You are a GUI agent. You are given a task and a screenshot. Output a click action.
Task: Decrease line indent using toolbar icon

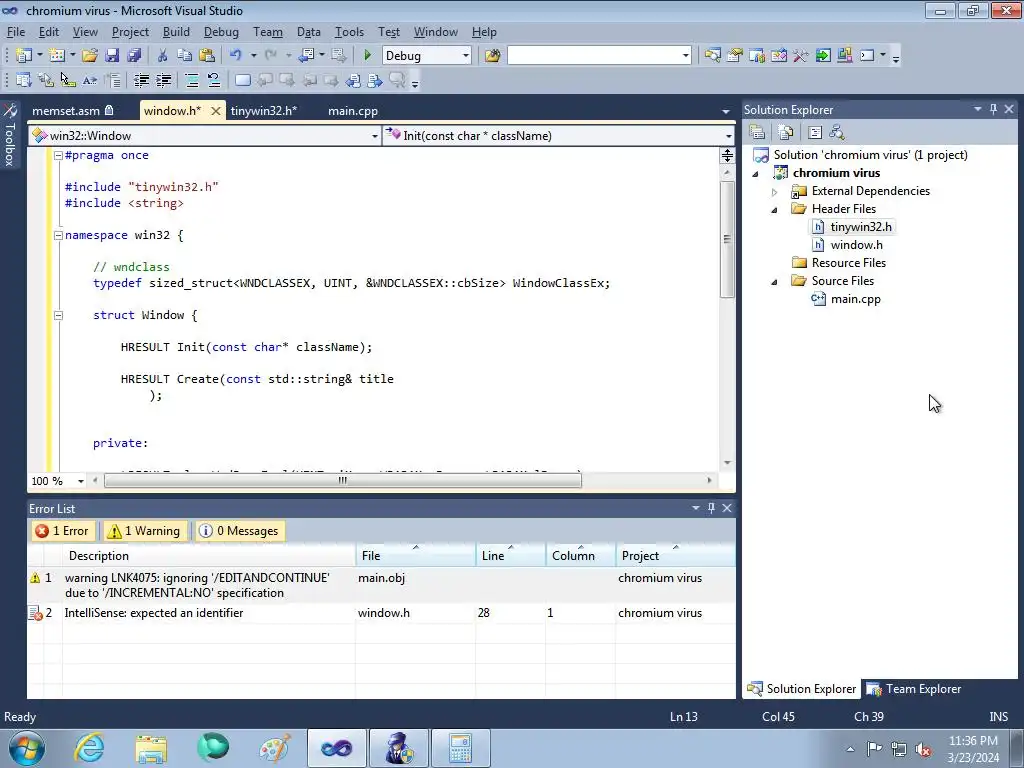[x=141, y=80]
